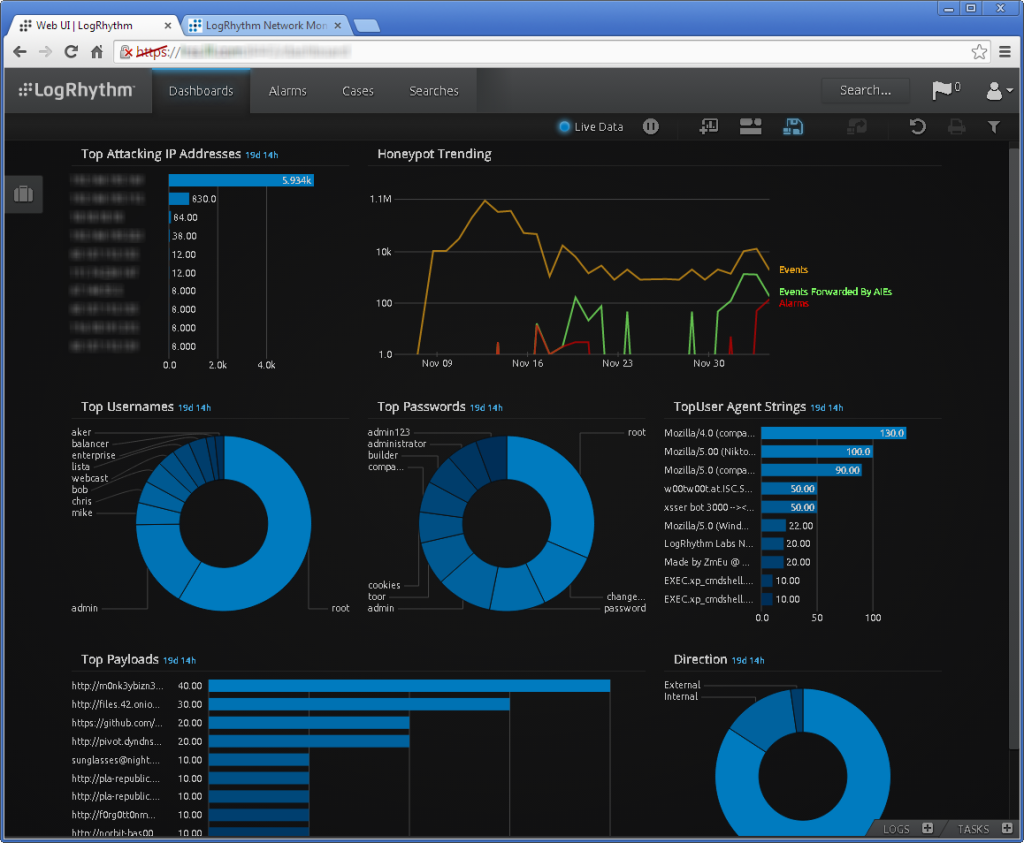The height and width of the screenshot is (843, 1024).
Task: Open the briefcase side panel icon
Action: click(23, 194)
